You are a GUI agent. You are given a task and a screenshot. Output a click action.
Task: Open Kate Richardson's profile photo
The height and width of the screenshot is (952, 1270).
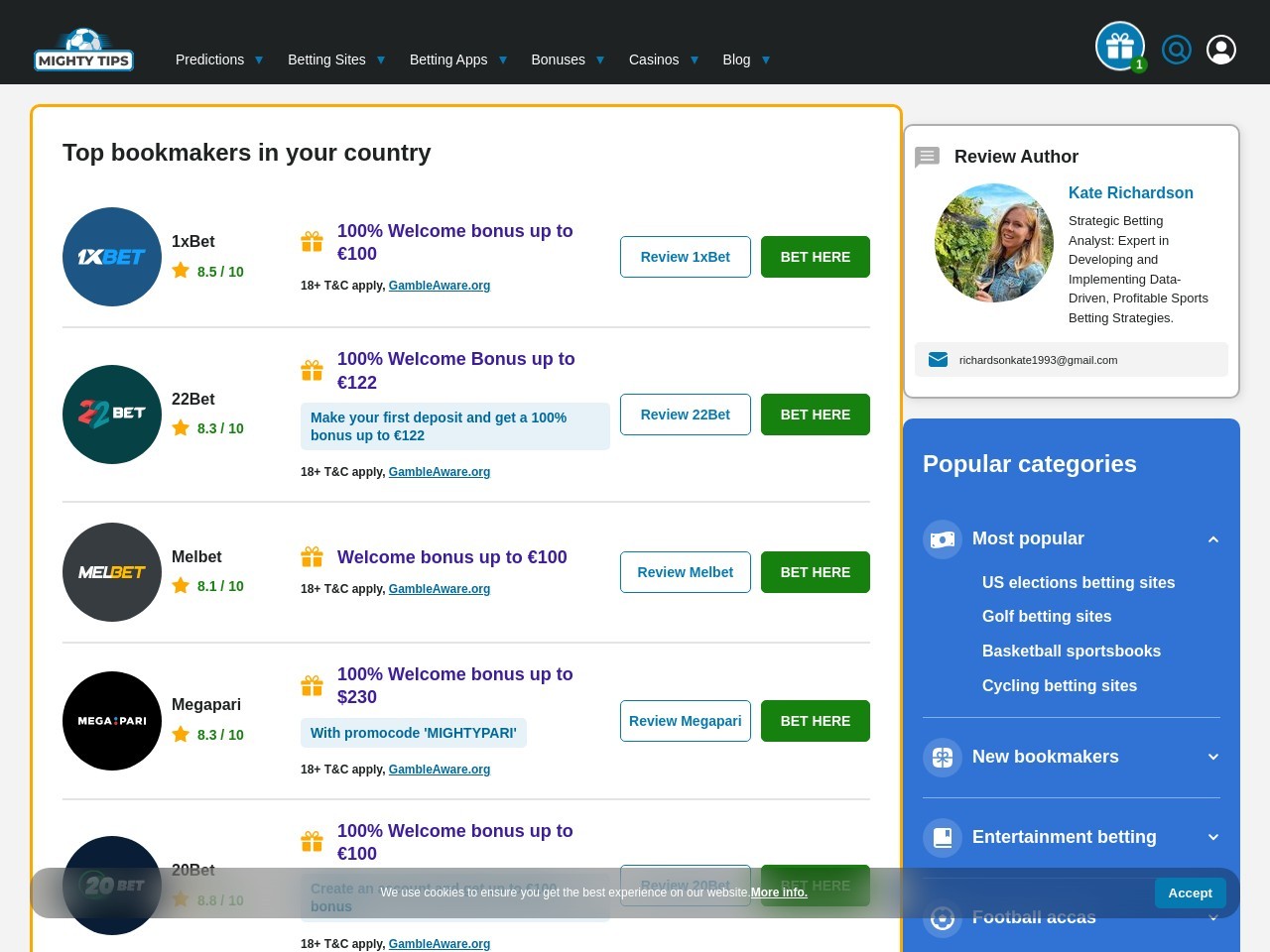click(994, 243)
